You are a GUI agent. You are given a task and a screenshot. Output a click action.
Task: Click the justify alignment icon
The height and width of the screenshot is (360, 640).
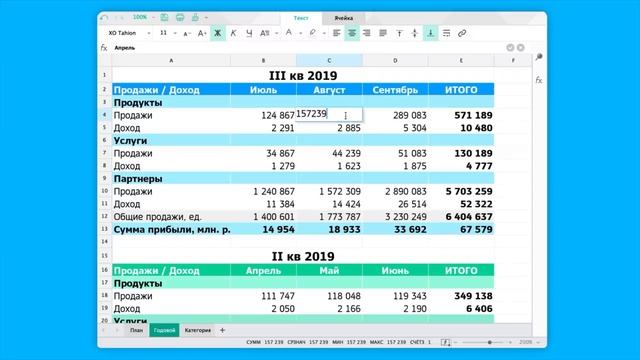[383, 33]
